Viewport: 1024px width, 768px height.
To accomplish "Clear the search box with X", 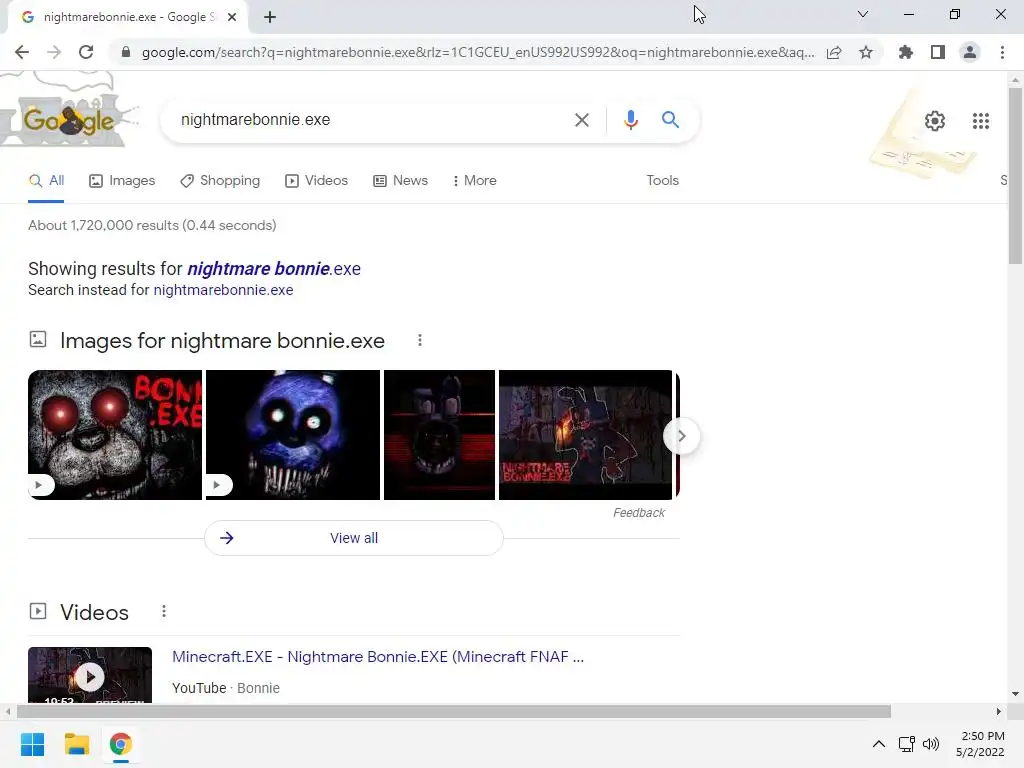I will [x=581, y=120].
